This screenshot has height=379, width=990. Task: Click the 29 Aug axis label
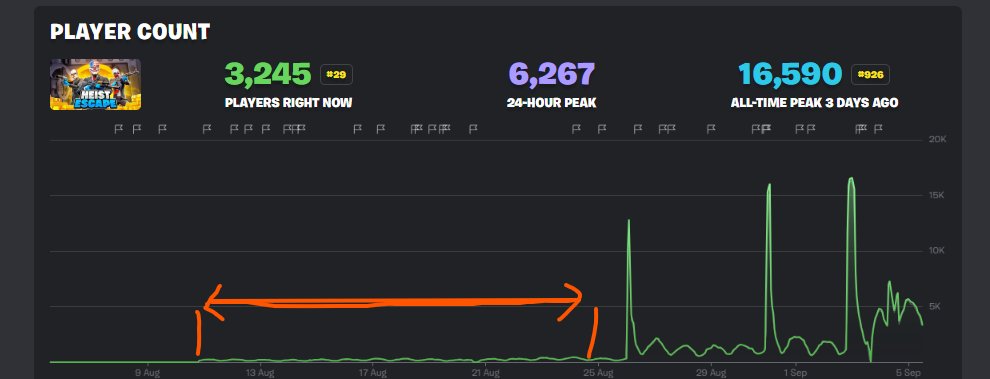pos(711,372)
